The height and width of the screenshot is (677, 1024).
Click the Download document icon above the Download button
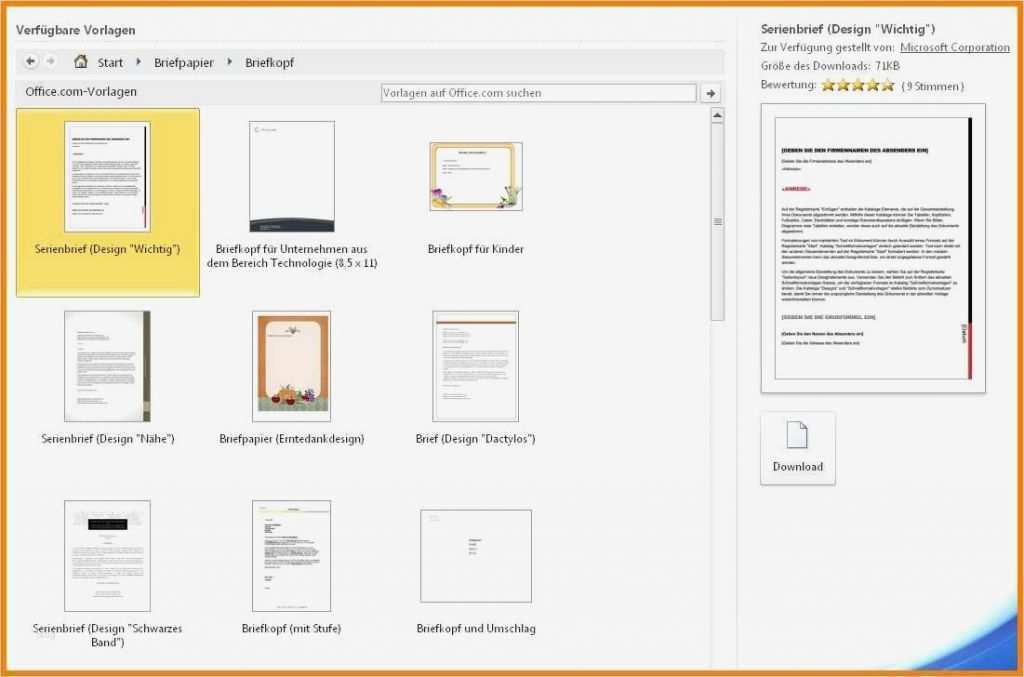tap(797, 432)
